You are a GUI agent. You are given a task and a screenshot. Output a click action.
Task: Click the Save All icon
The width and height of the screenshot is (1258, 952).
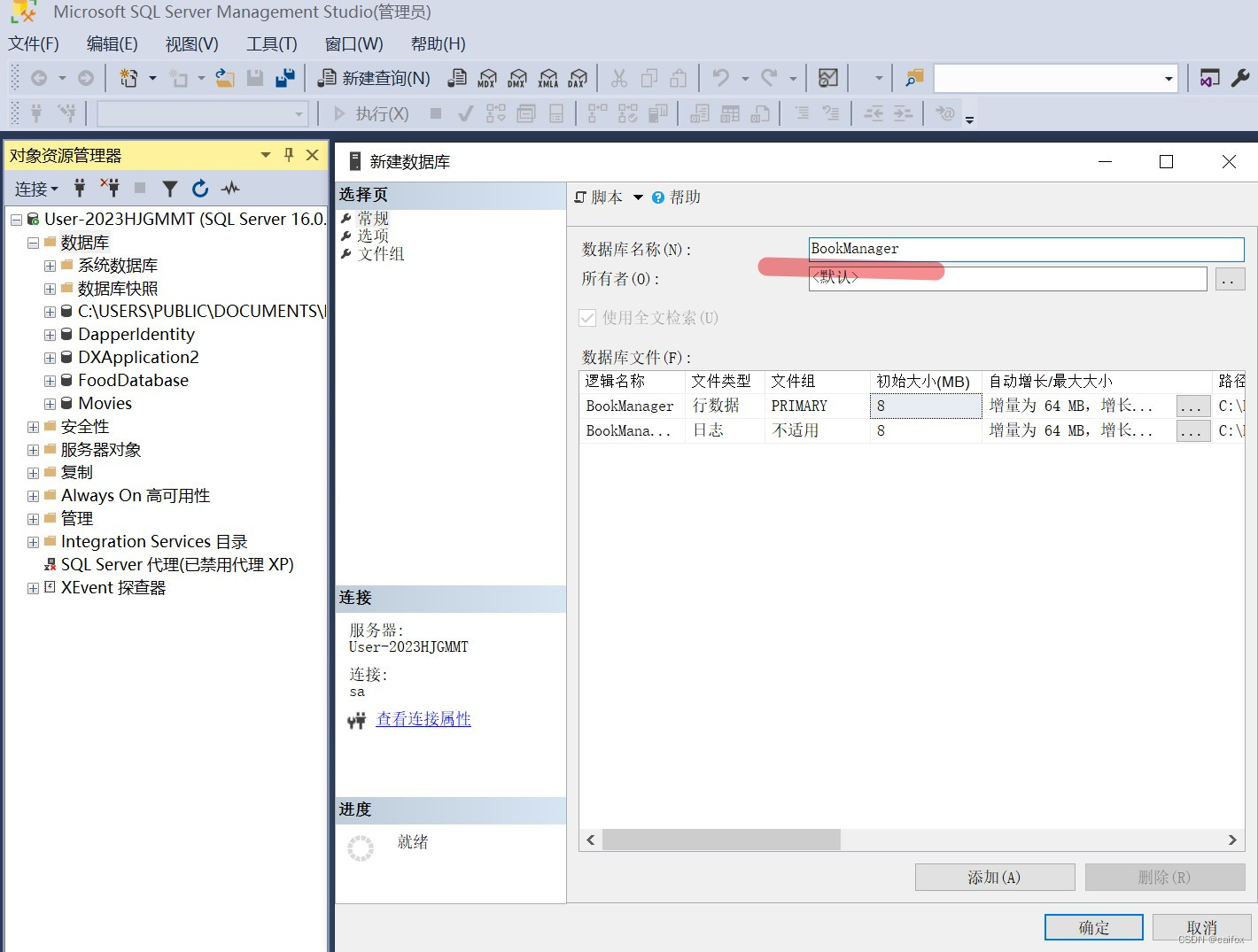click(285, 78)
